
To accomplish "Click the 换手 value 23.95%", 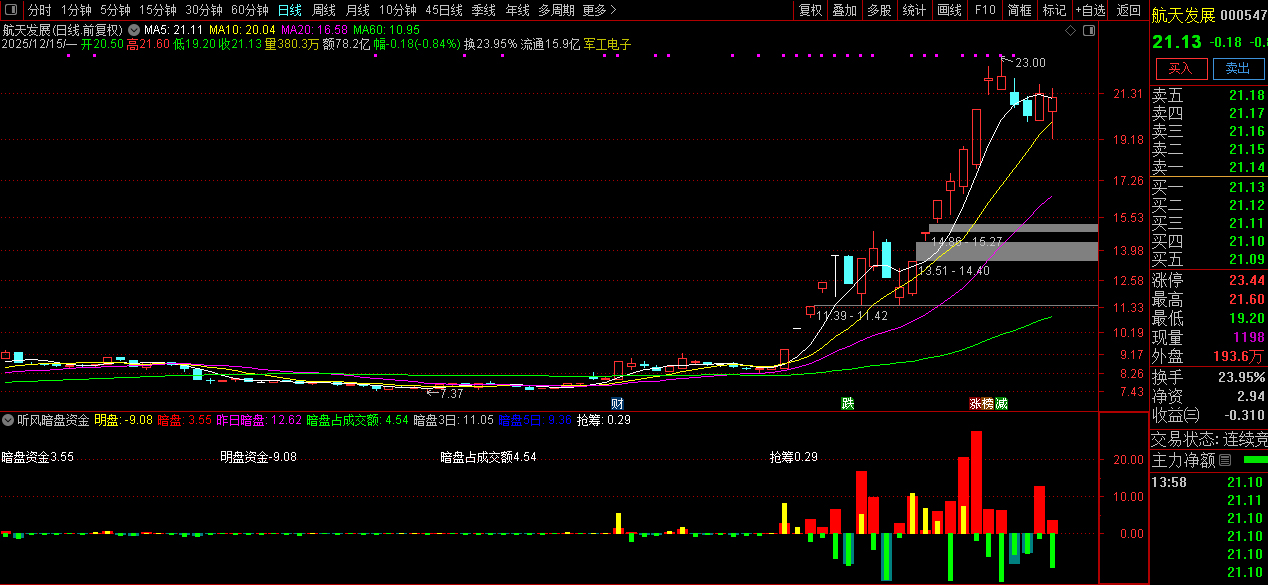I will click(1240, 377).
